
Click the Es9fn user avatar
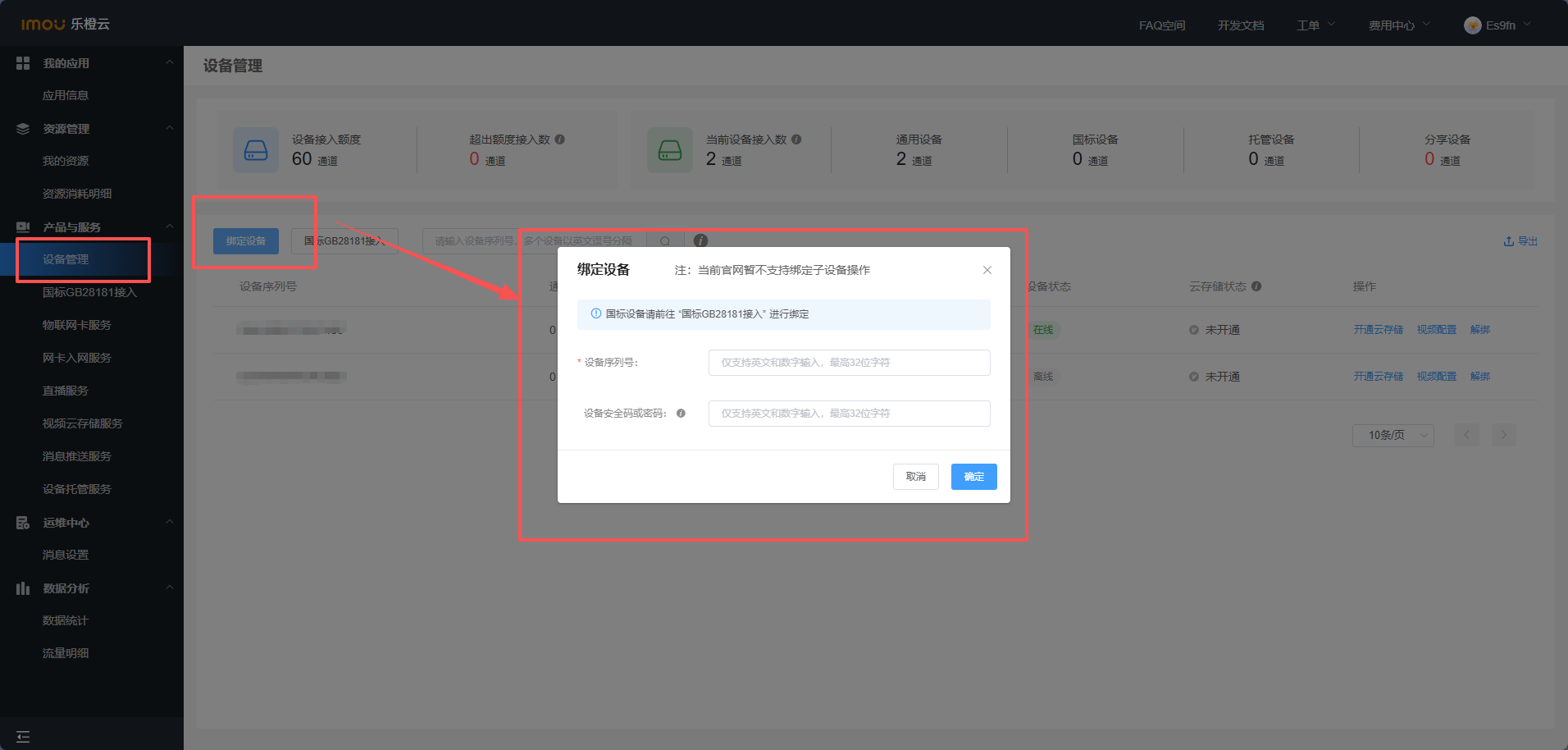coord(1473,25)
